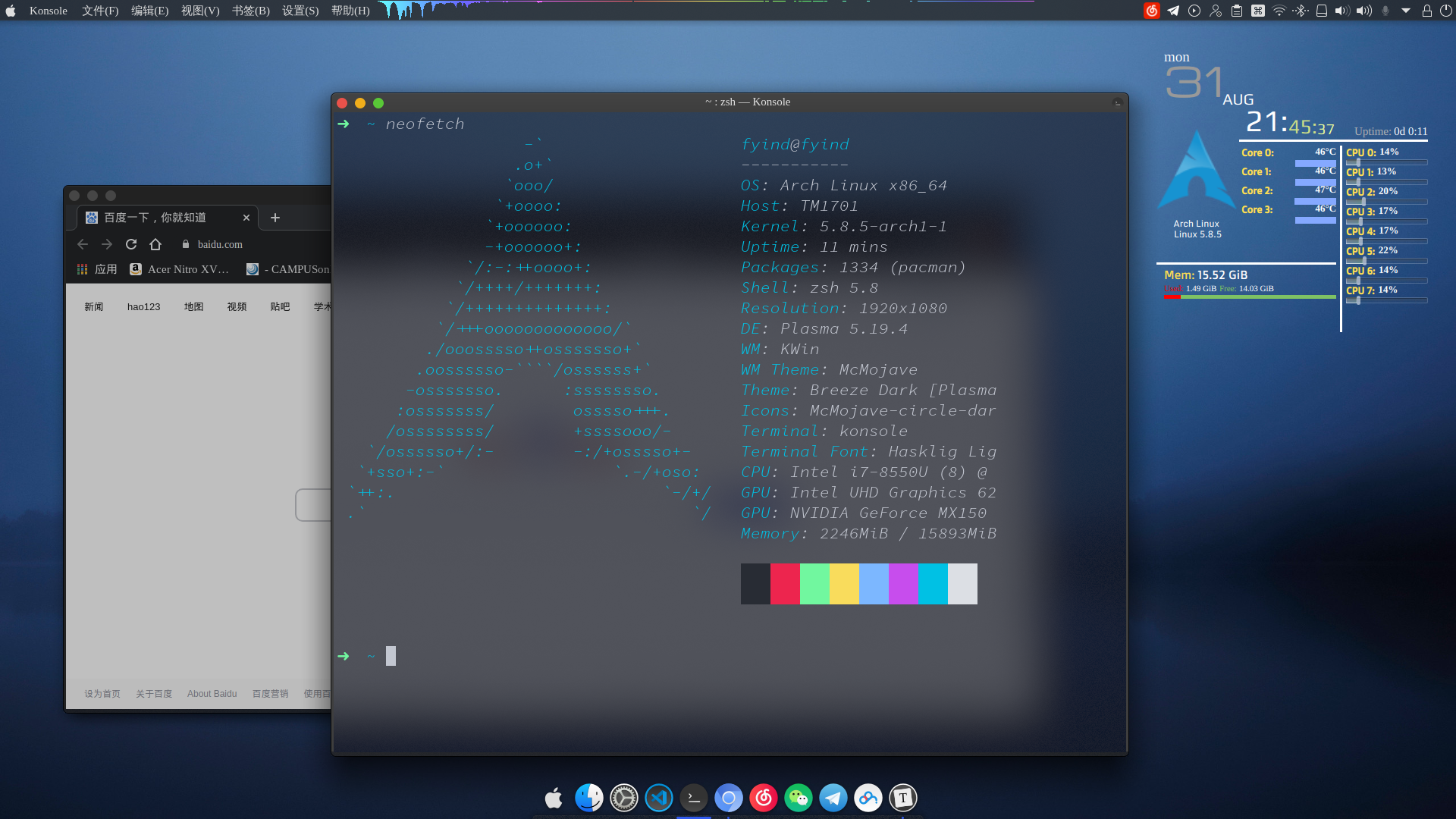
Task: Click the 新闻 link on Baidu
Action: (x=94, y=306)
